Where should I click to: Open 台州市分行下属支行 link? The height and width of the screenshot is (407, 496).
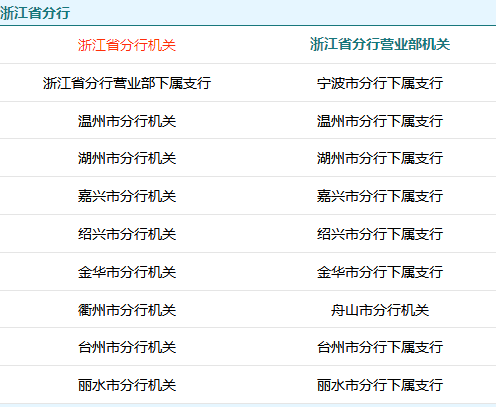pos(380,347)
